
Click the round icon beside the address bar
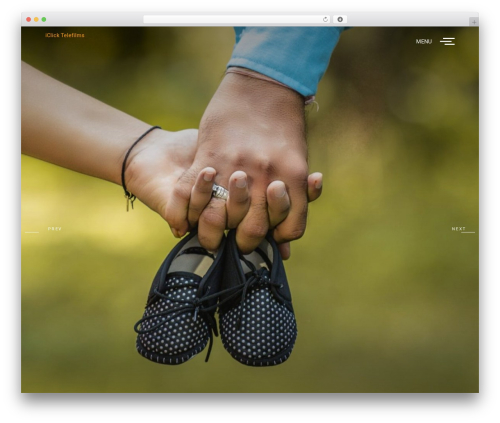point(340,20)
